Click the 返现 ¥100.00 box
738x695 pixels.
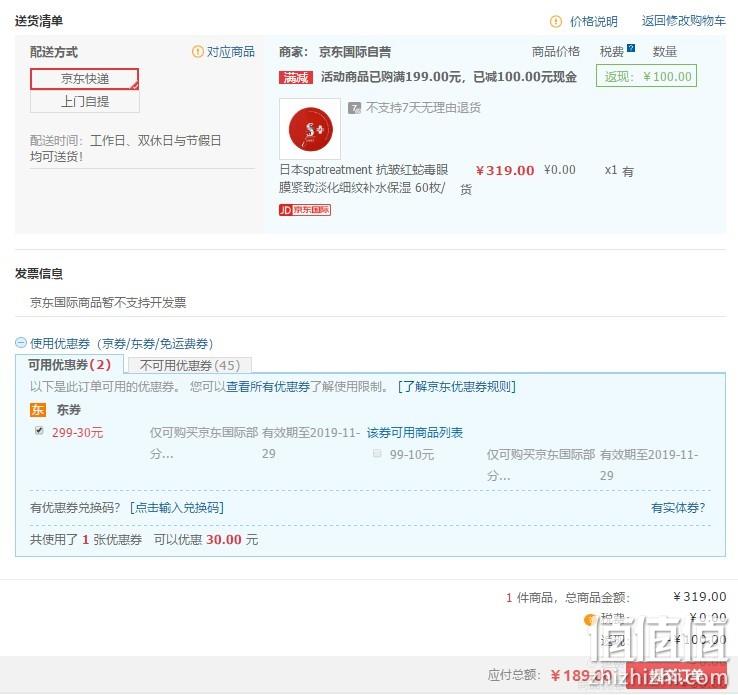[646, 76]
